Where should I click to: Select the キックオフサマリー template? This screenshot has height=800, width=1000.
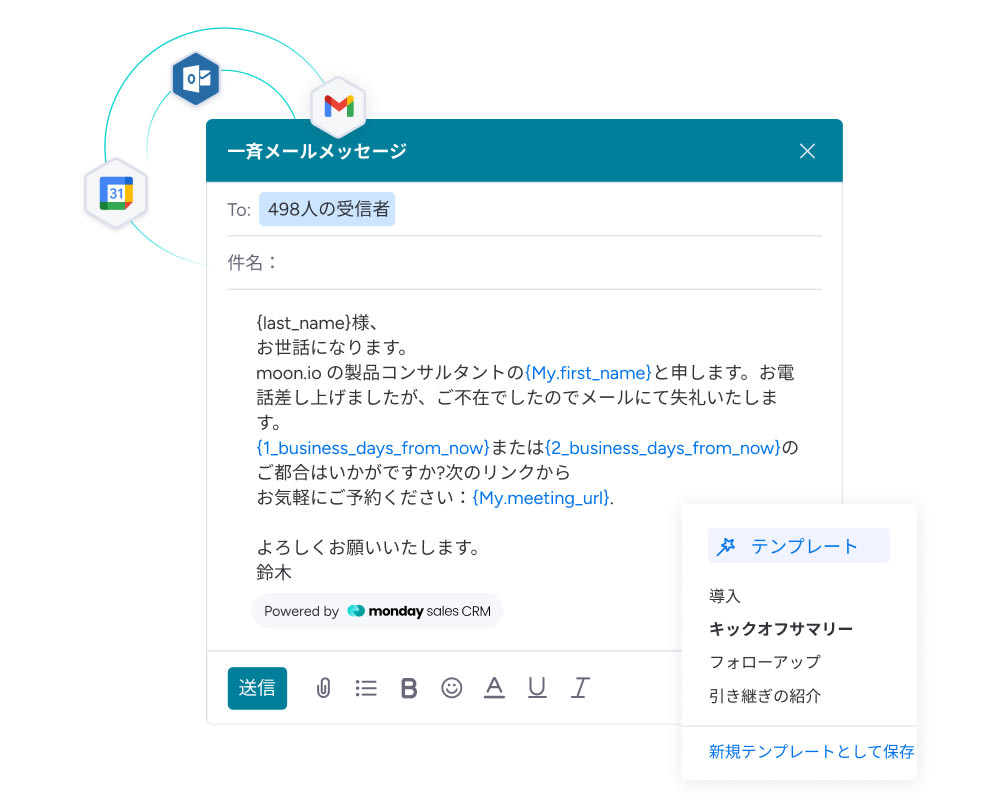click(x=781, y=629)
